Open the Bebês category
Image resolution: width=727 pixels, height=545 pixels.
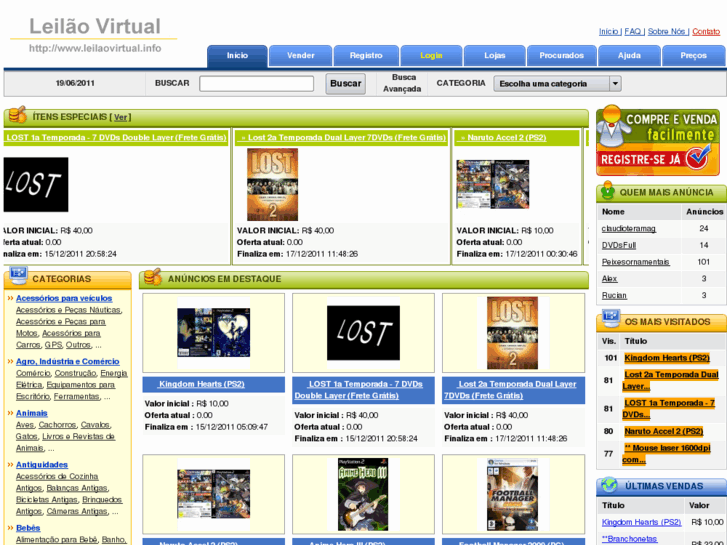(28, 528)
